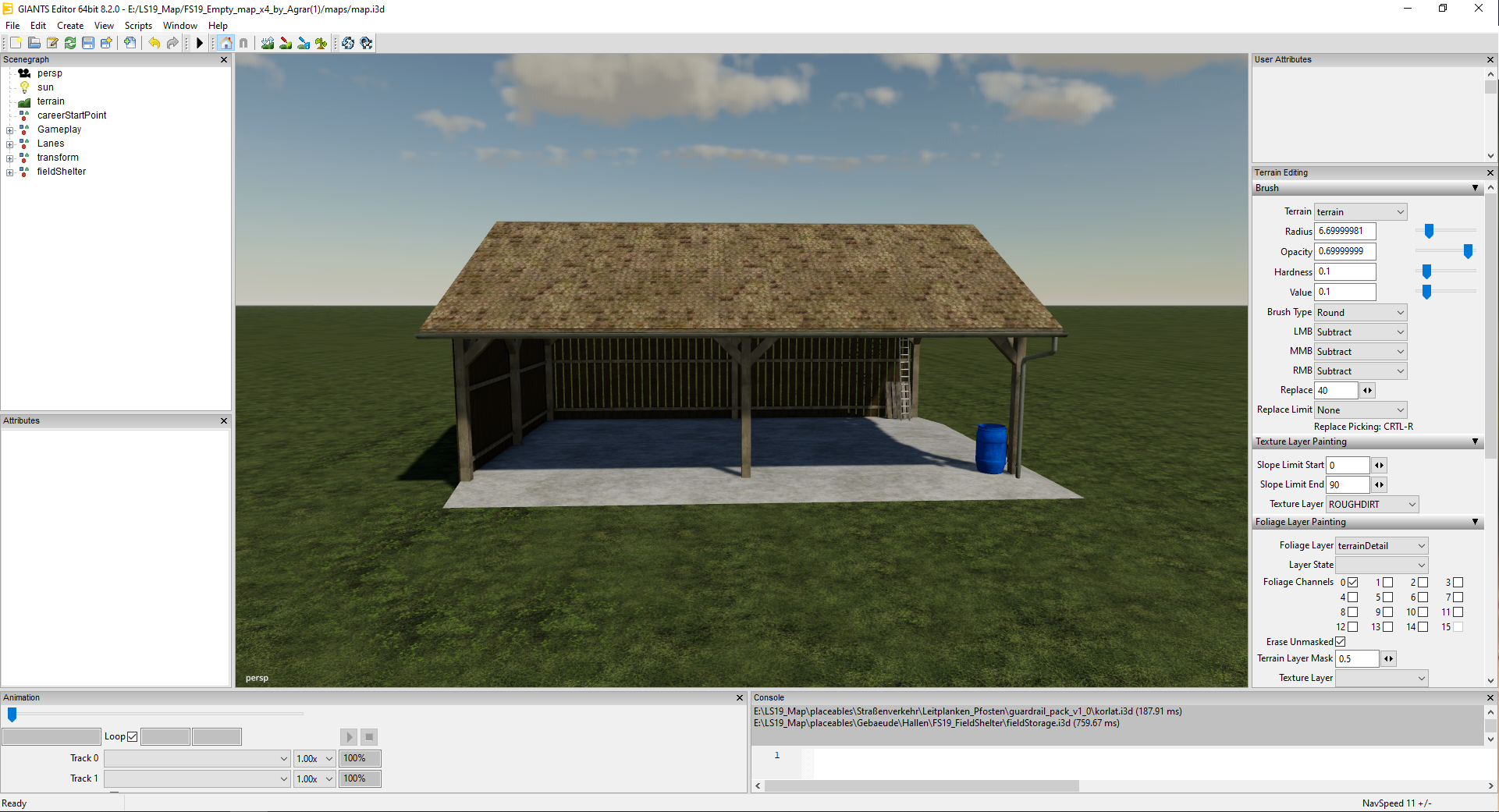Click the animation timeline slider handle

click(12, 714)
